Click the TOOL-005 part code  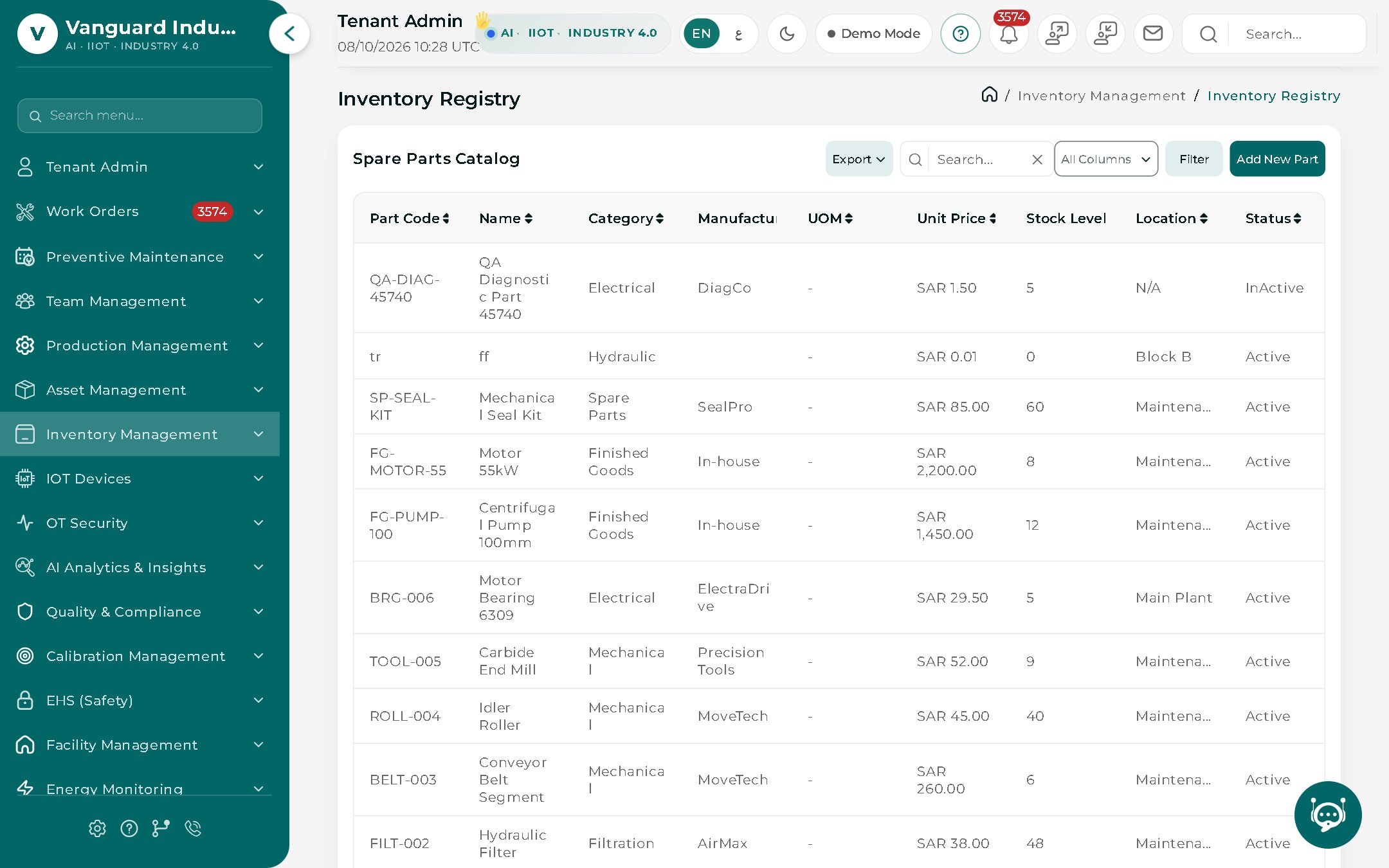tap(405, 662)
